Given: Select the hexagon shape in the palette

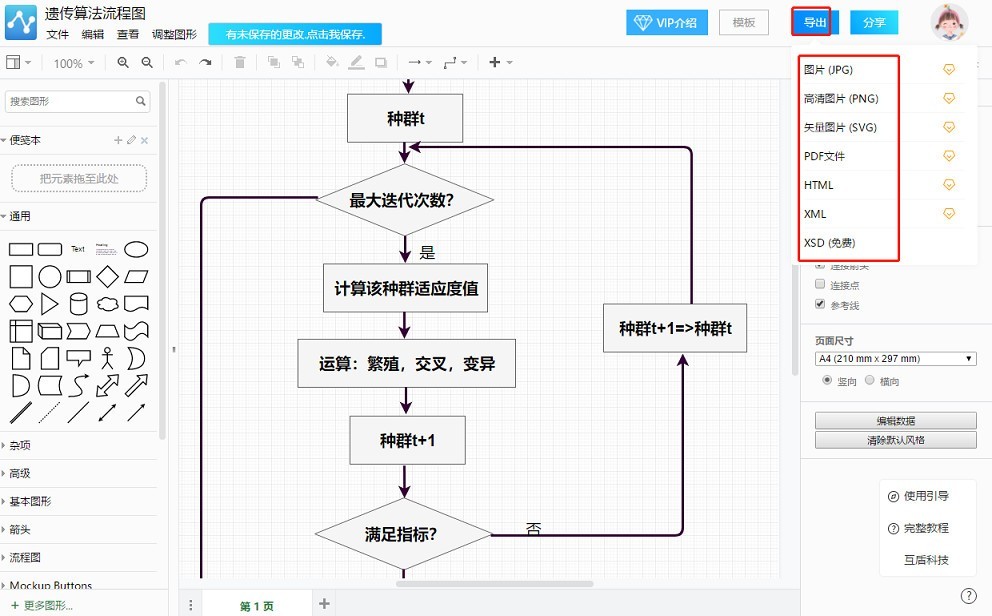Looking at the screenshot, I should point(21,304).
